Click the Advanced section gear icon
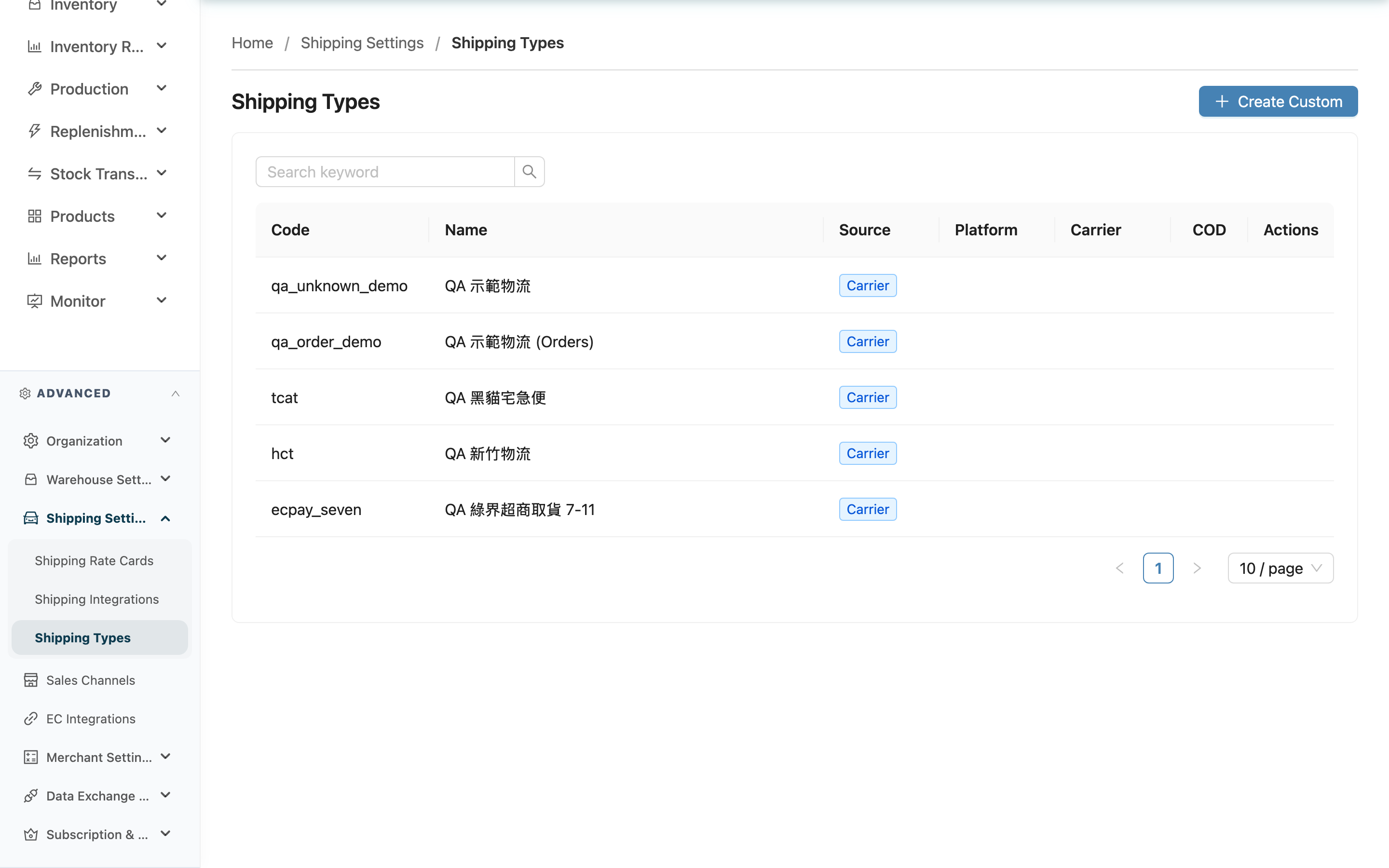Screen dimensions: 1389x868 coord(25,393)
